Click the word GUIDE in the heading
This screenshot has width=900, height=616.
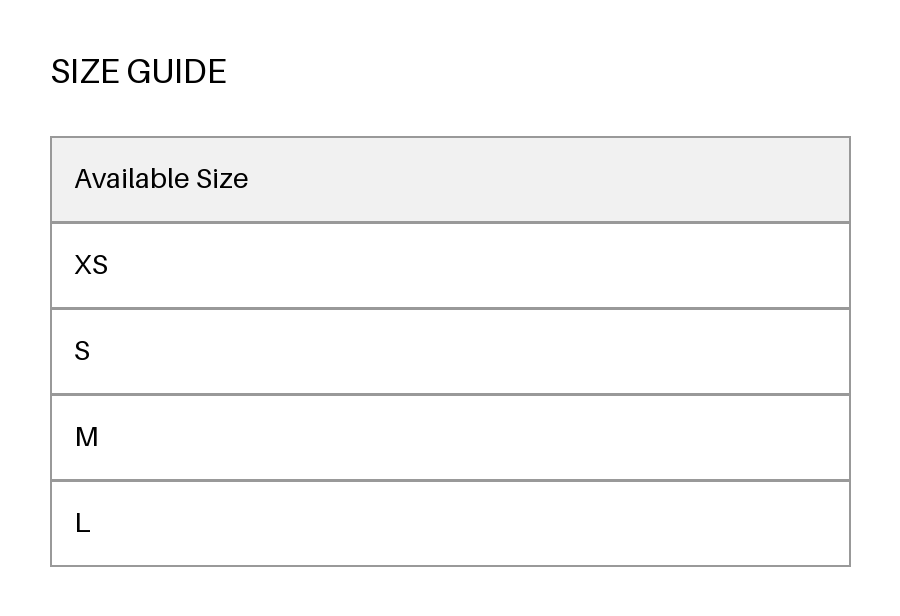(177, 72)
